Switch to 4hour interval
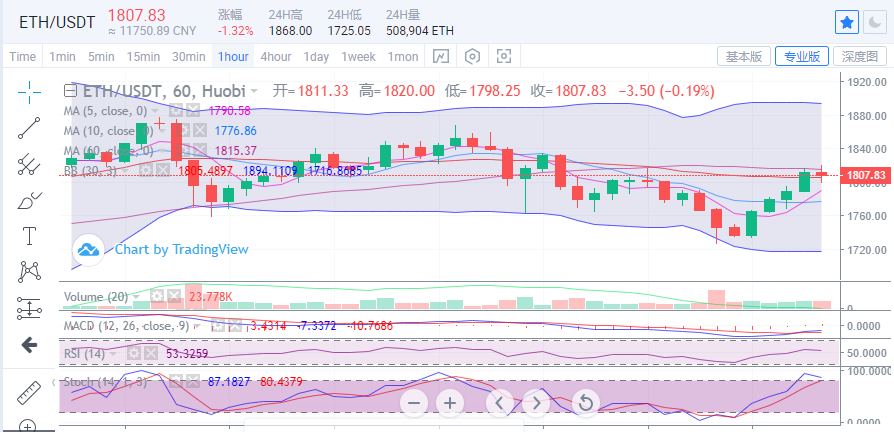894x432 pixels. [x=276, y=56]
